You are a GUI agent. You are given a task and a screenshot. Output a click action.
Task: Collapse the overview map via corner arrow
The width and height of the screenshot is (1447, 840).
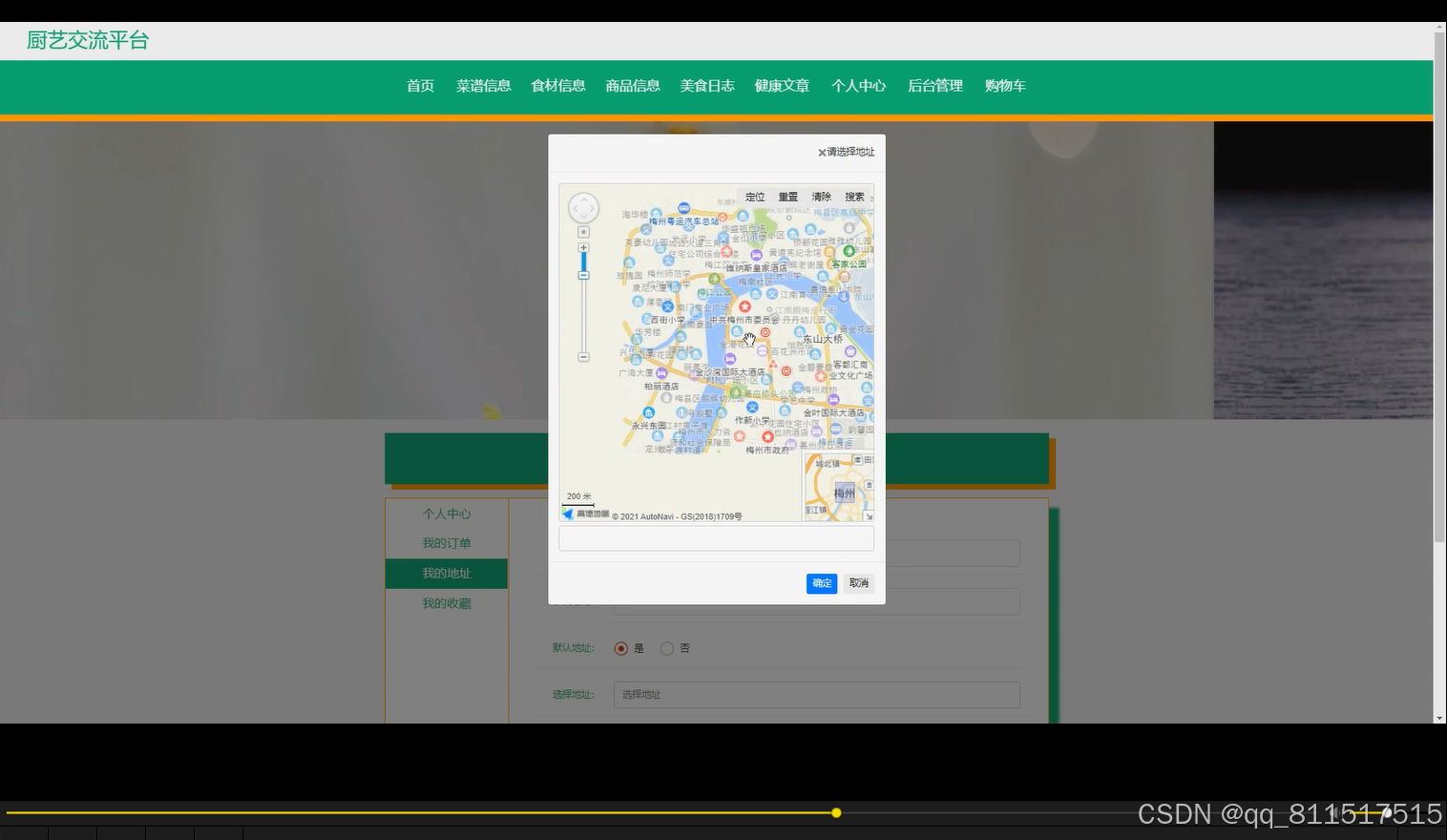tap(868, 516)
